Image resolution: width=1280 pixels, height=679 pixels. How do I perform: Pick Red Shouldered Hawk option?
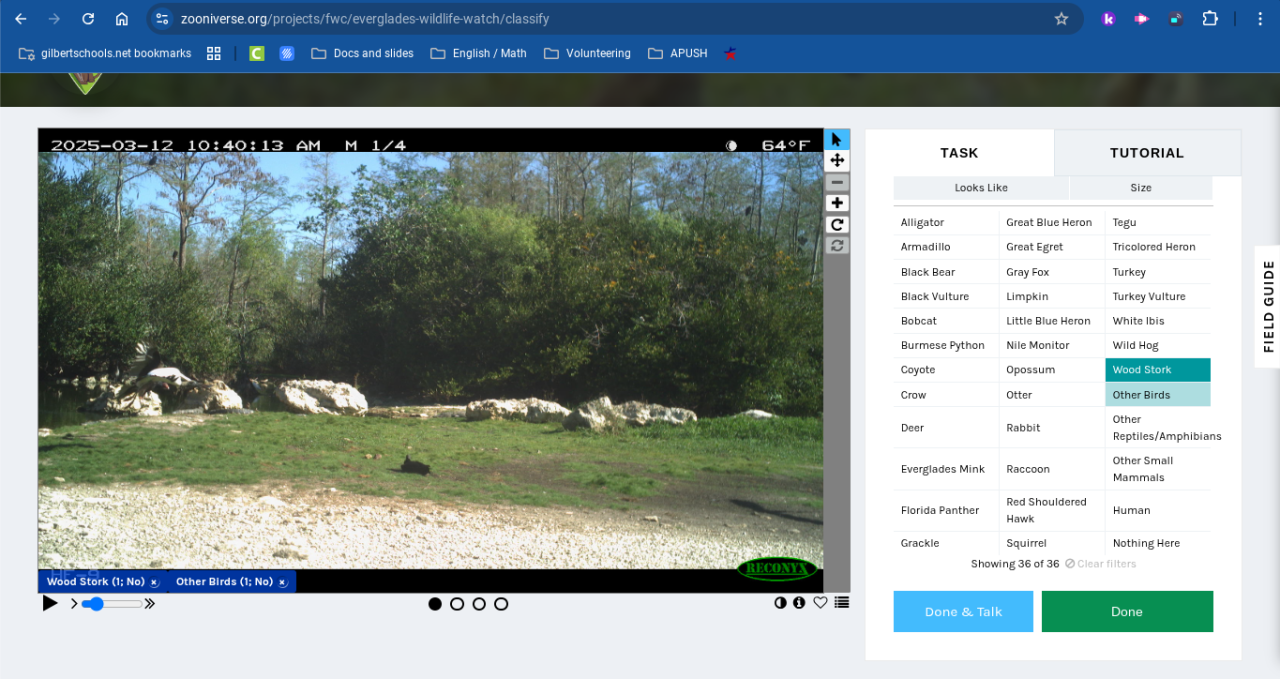coord(1052,510)
